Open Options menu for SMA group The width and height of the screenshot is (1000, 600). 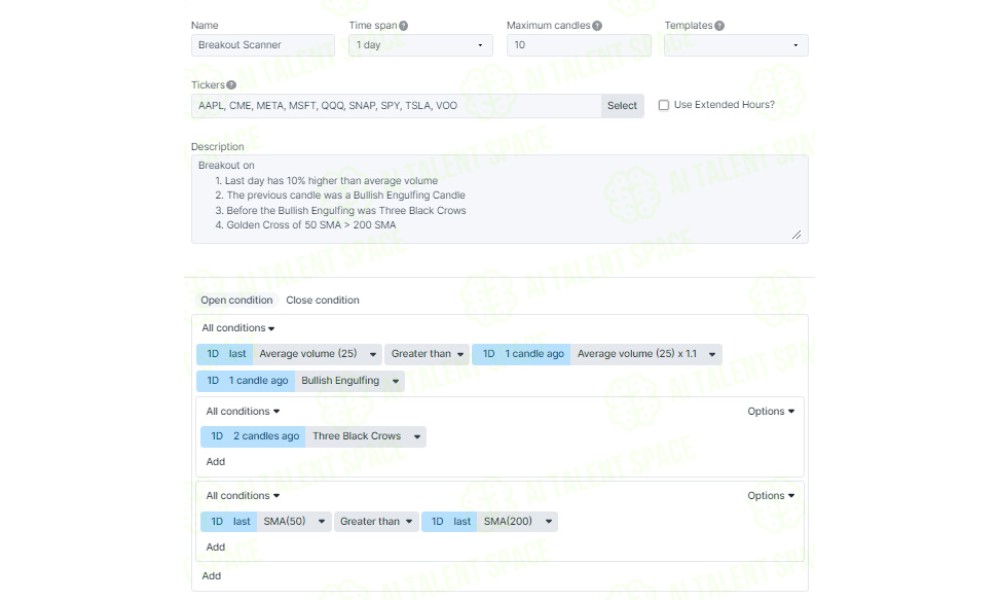click(770, 495)
